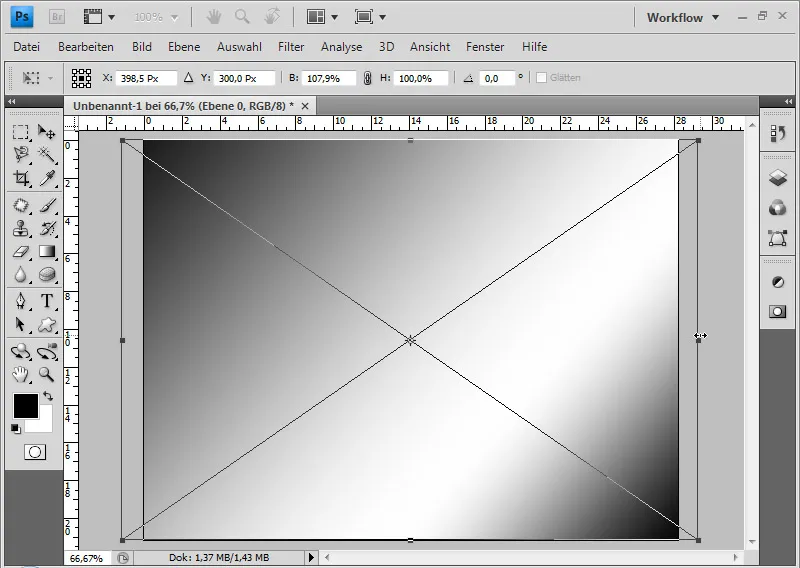This screenshot has width=800, height=568.
Task: Click the rotation angle field 0,0
Action: [x=496, y=78]
